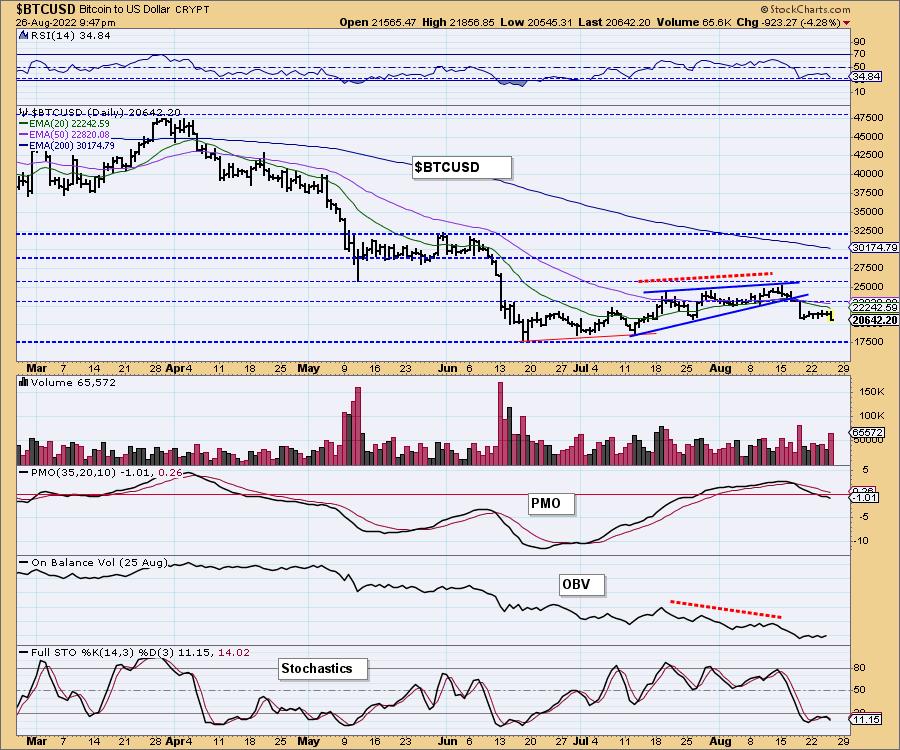
Task: Click the Low 20545.31 value
Action: coord(536,22)
